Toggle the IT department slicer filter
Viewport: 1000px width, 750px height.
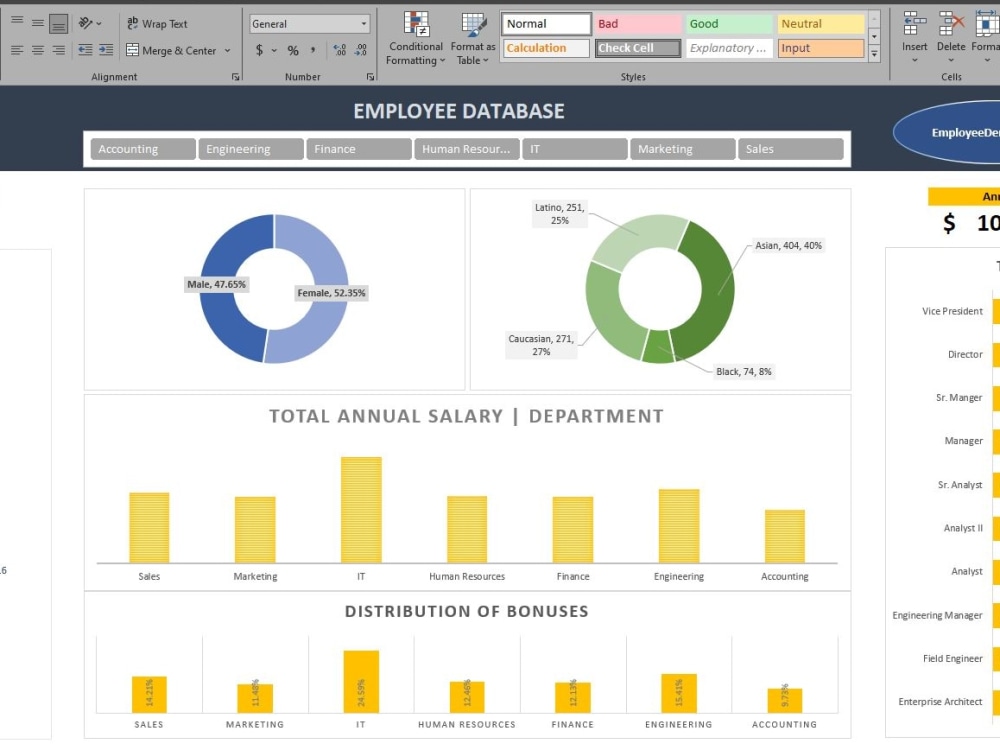[x=574, y=148]
